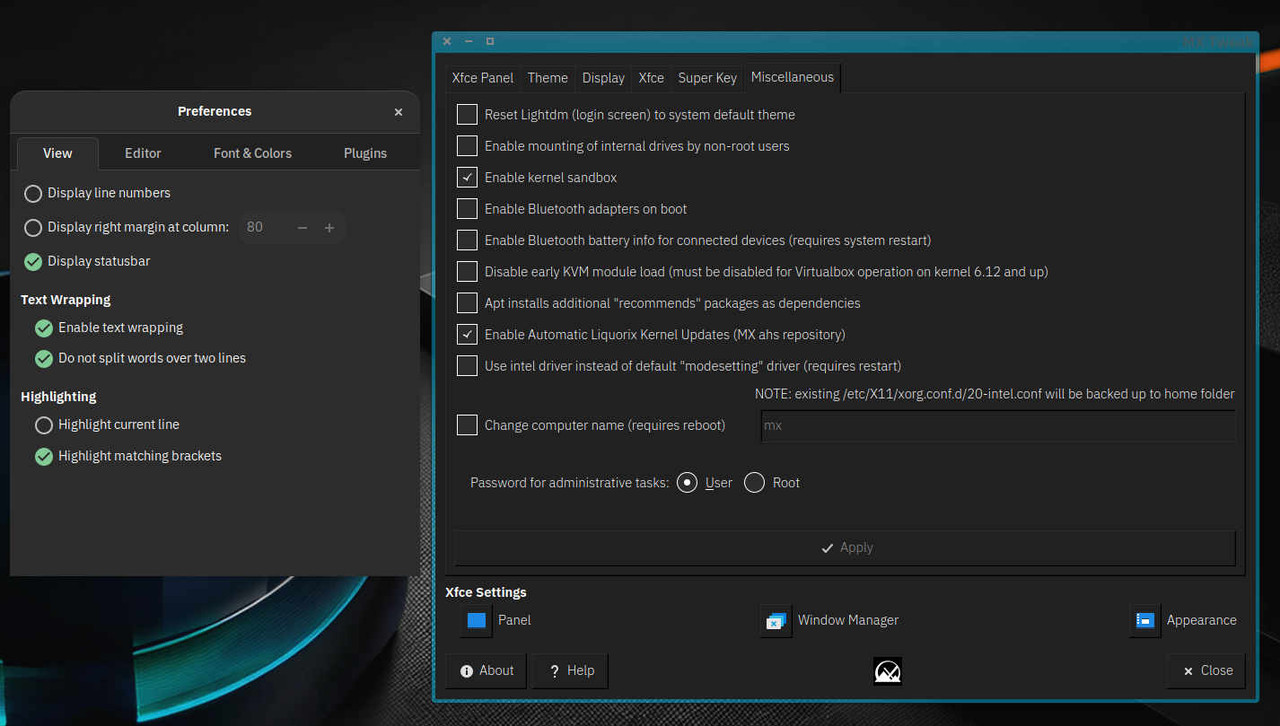Viewport: 1280px width, 726px height.
Task: Toggle Display right margin at column
Action: pos(126,227)
